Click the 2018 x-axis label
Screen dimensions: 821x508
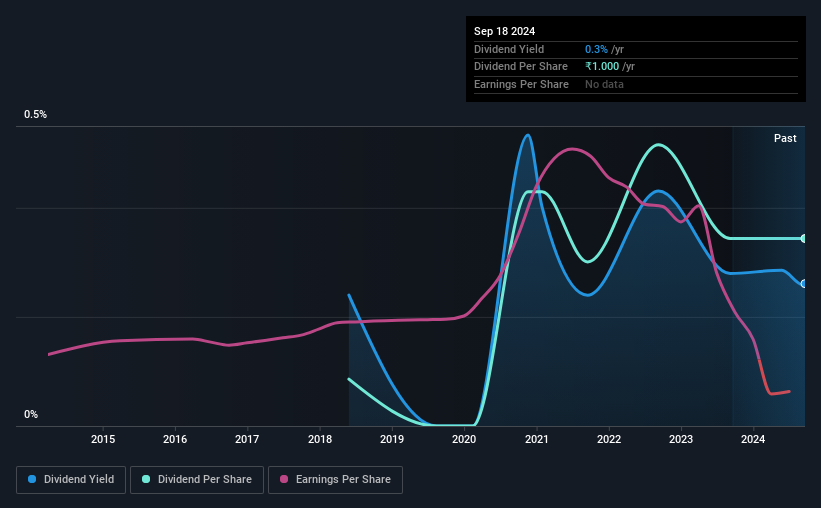point(320,439)
